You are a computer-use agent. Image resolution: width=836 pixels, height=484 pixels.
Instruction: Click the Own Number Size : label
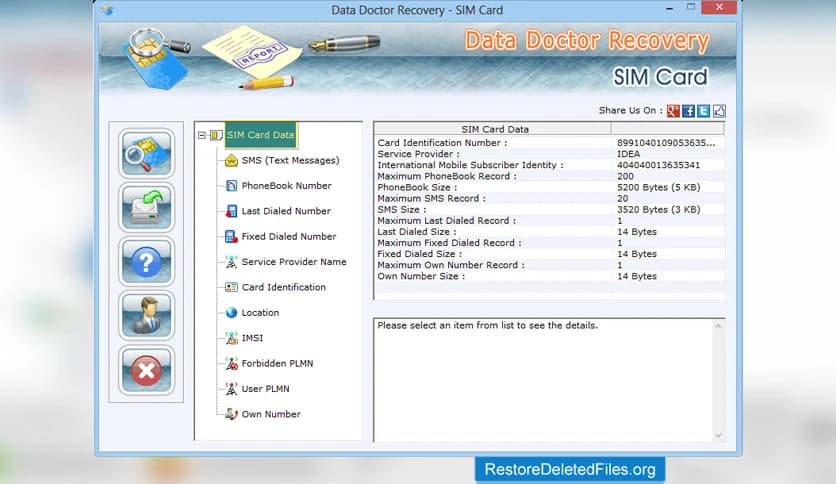[421, 276]
